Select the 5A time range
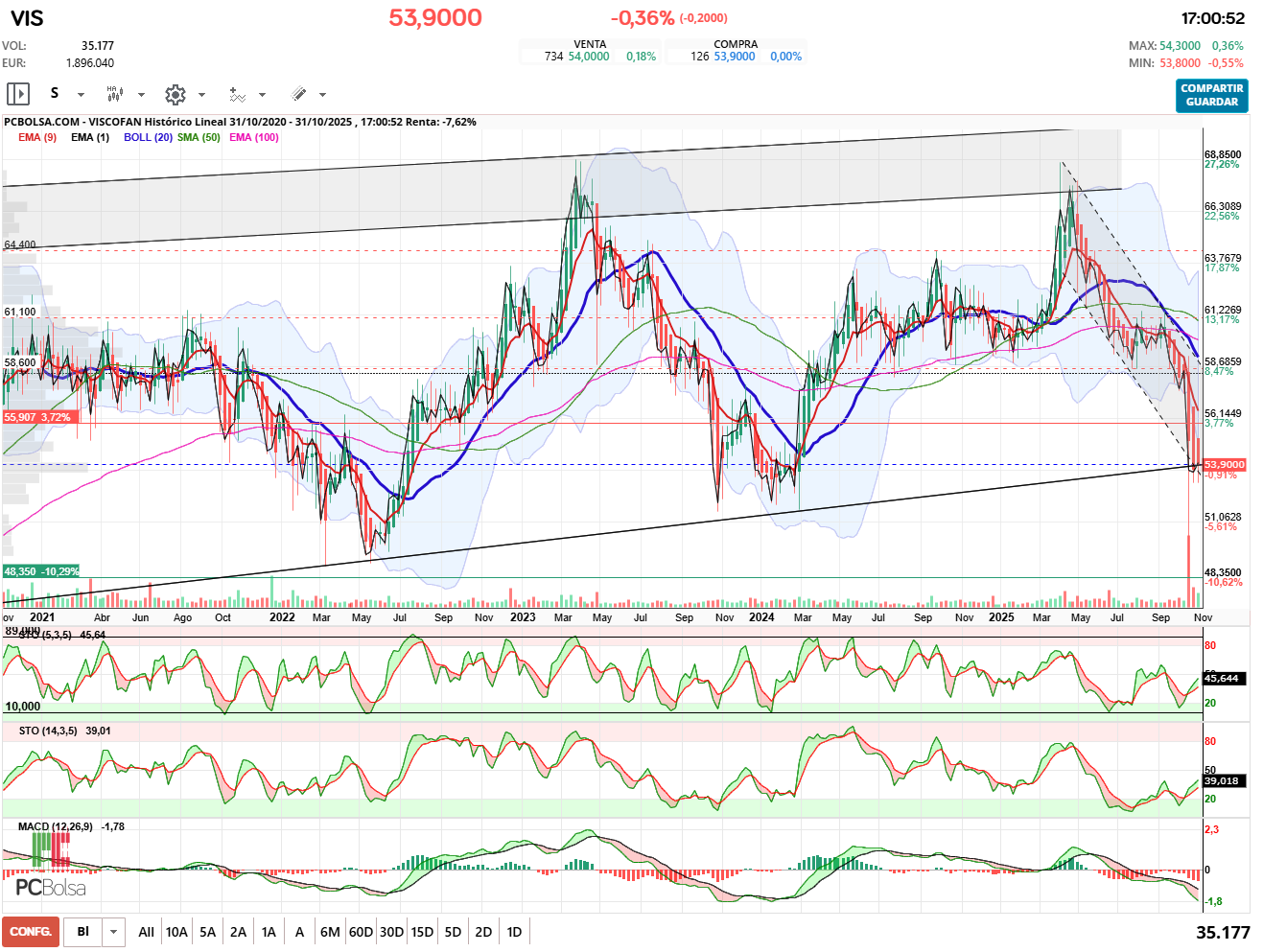This screenshot has height=952, width=1263. [x=207, y=932]
